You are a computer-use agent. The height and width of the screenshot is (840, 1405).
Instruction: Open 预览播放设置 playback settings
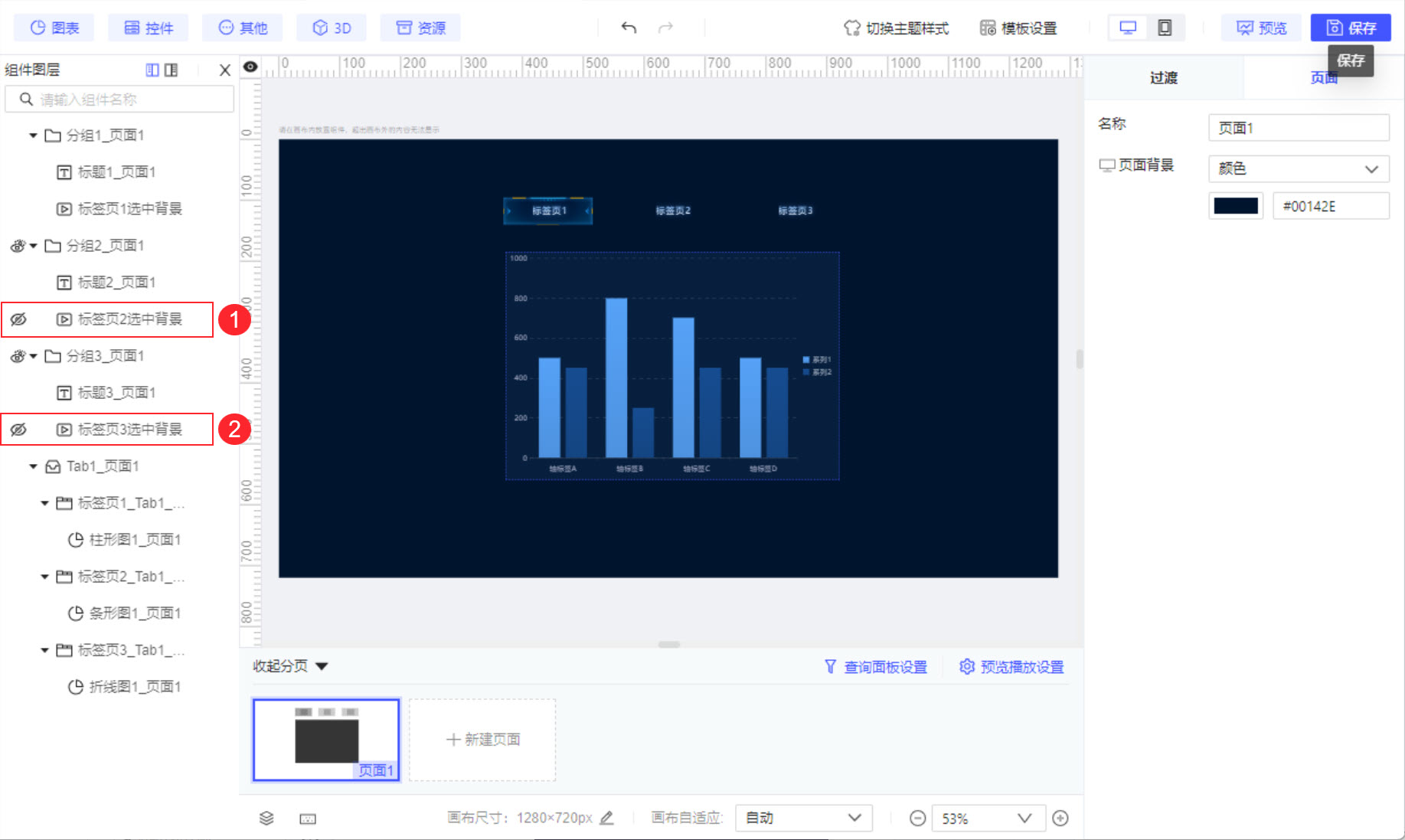(1011, 667)
